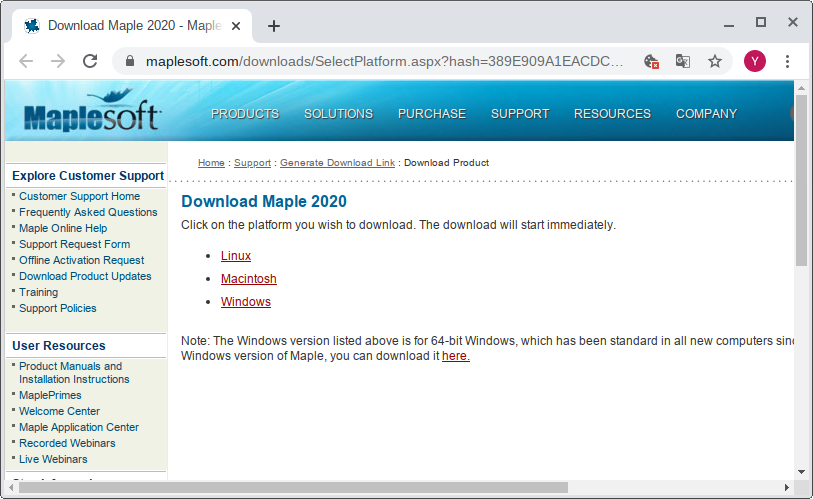The width and height of the screenshot is (813, 499).
Task: Open Download Product Updates
Action: point(85,276)
